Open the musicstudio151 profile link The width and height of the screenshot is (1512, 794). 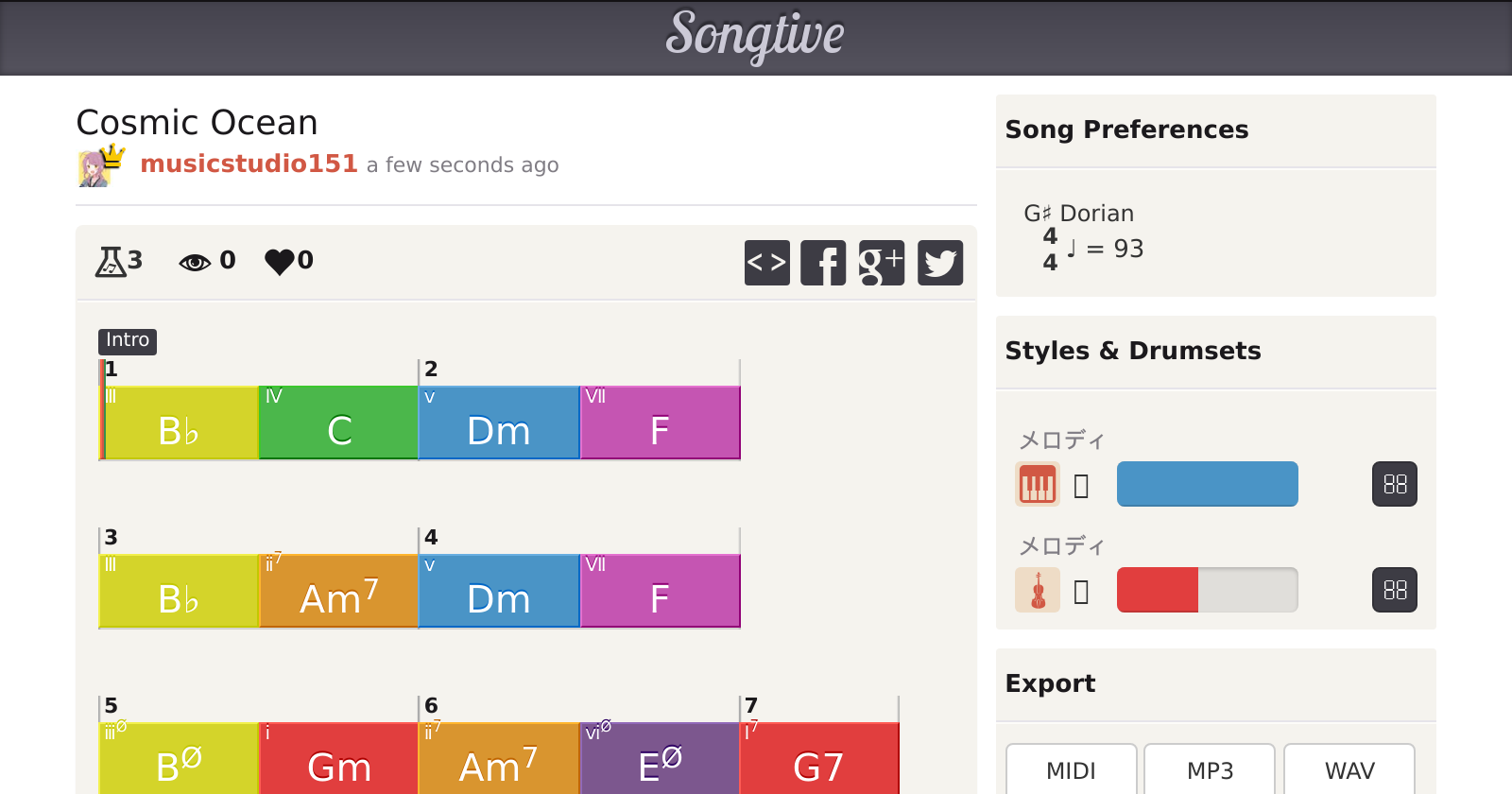249,164
